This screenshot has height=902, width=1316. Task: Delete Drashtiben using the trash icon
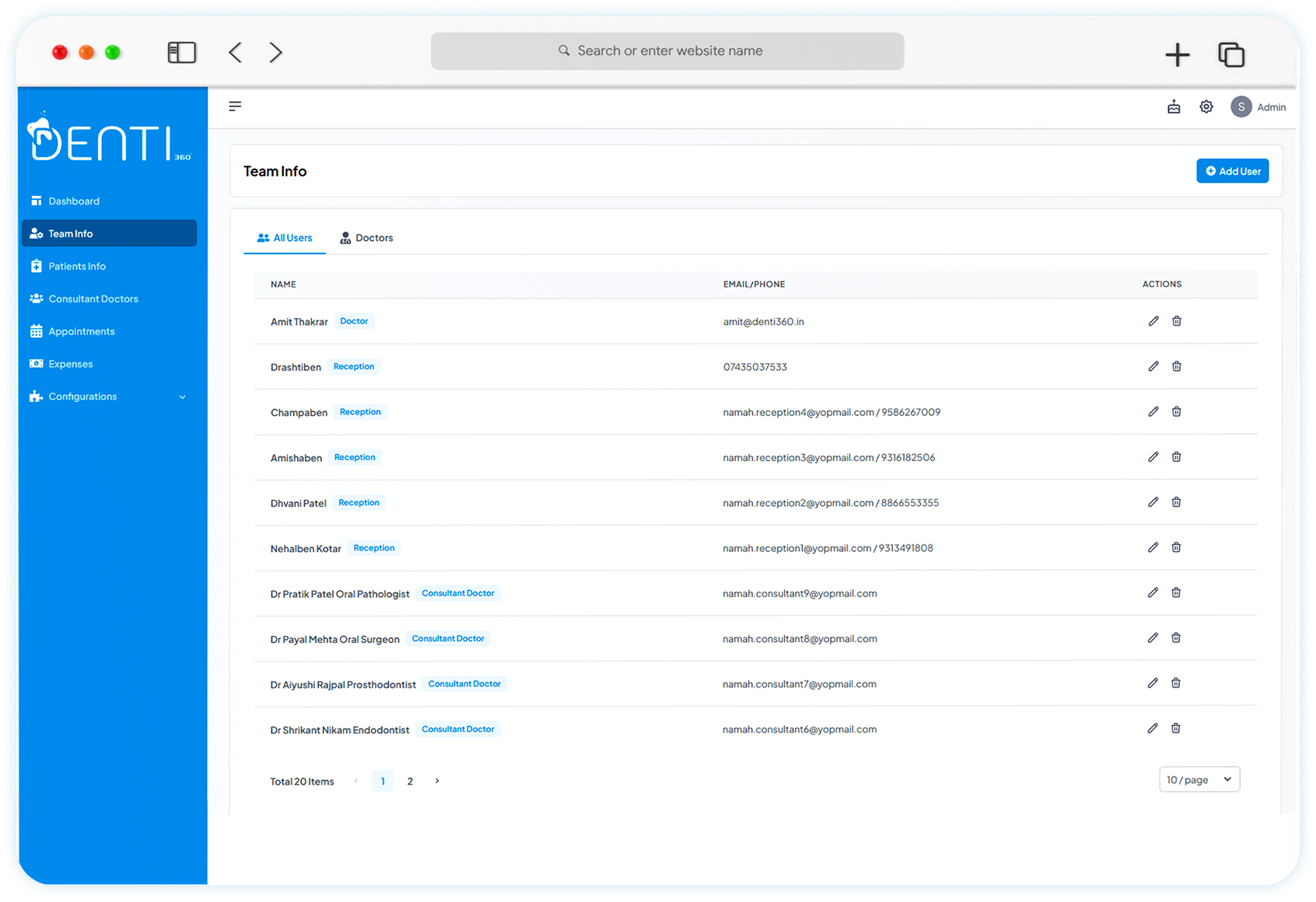(1176, 365)
